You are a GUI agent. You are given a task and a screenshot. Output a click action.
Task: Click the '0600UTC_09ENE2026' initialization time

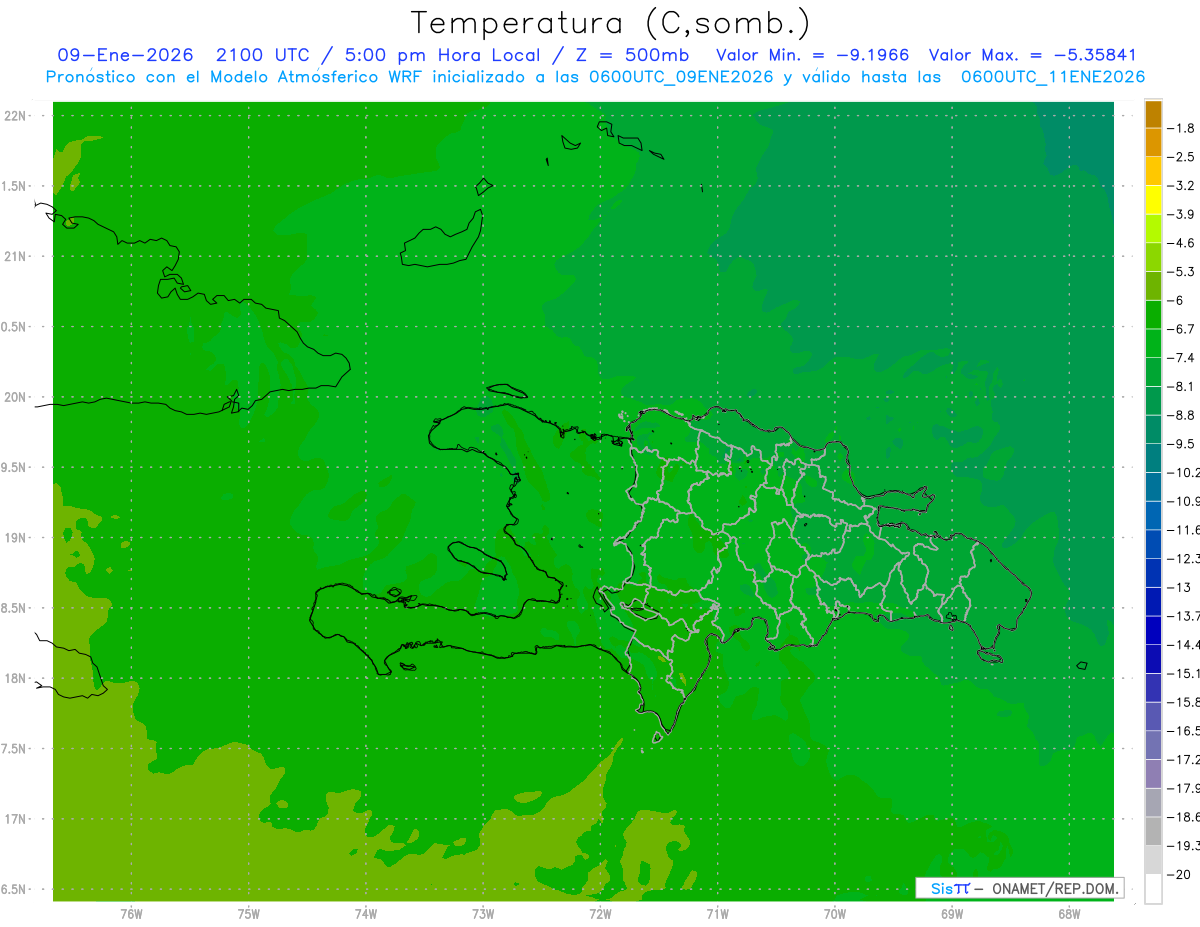[x=681, y=77]
